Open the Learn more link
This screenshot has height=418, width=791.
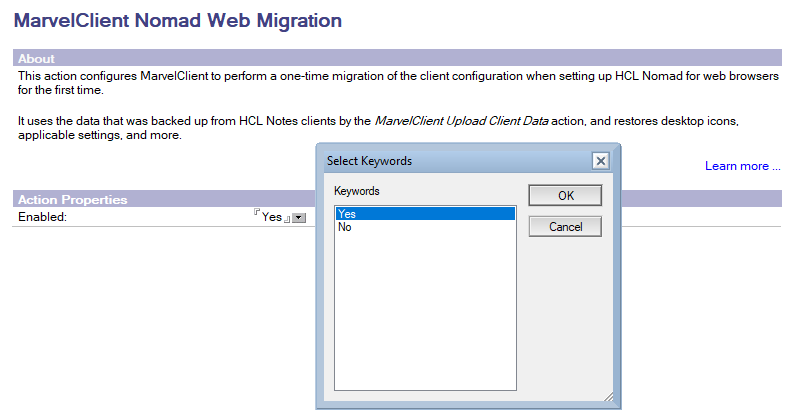(x=743, y=166)
